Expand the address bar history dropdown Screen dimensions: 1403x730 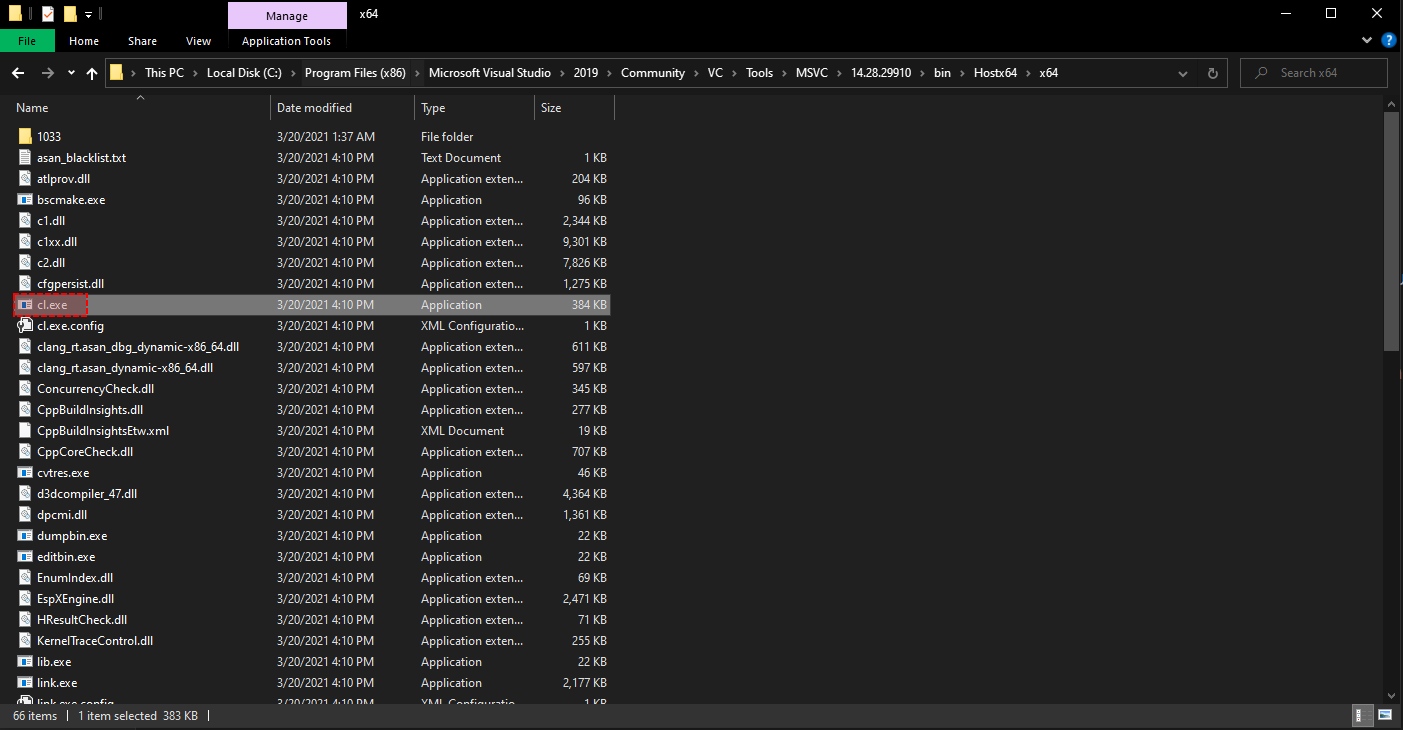coord(1184,73)
